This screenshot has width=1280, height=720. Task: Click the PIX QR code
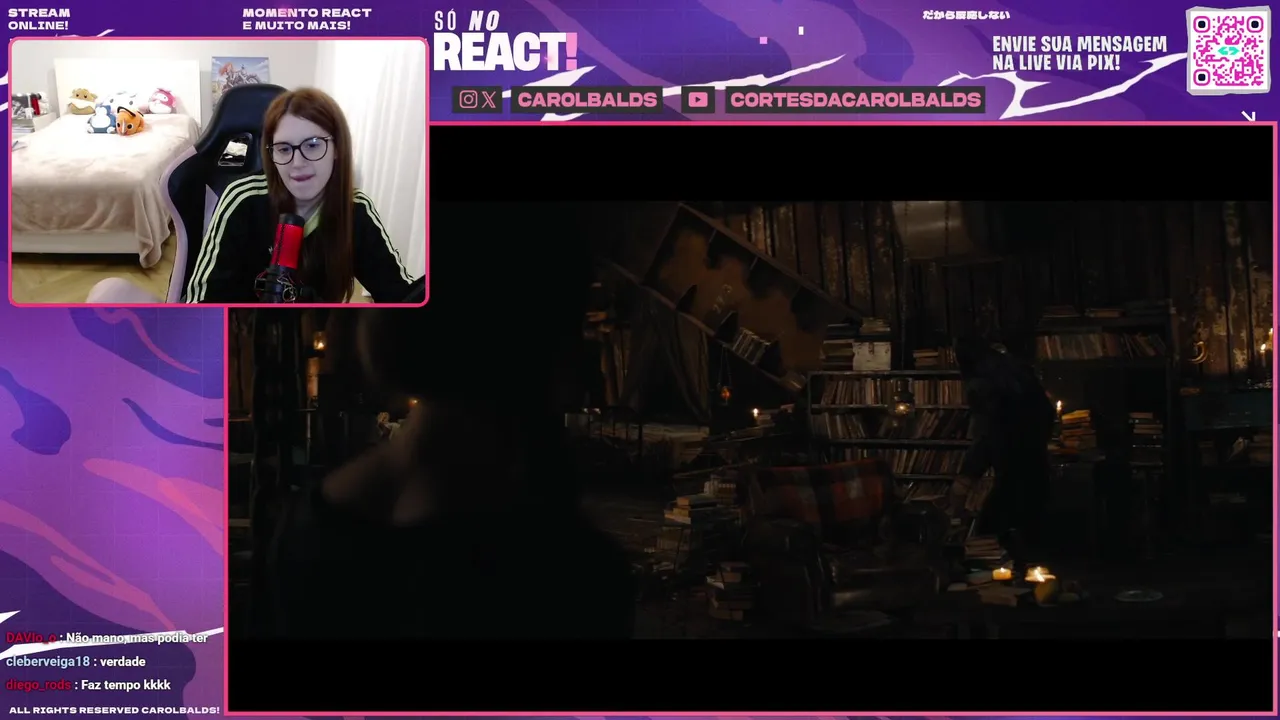tap(1228, 50)
